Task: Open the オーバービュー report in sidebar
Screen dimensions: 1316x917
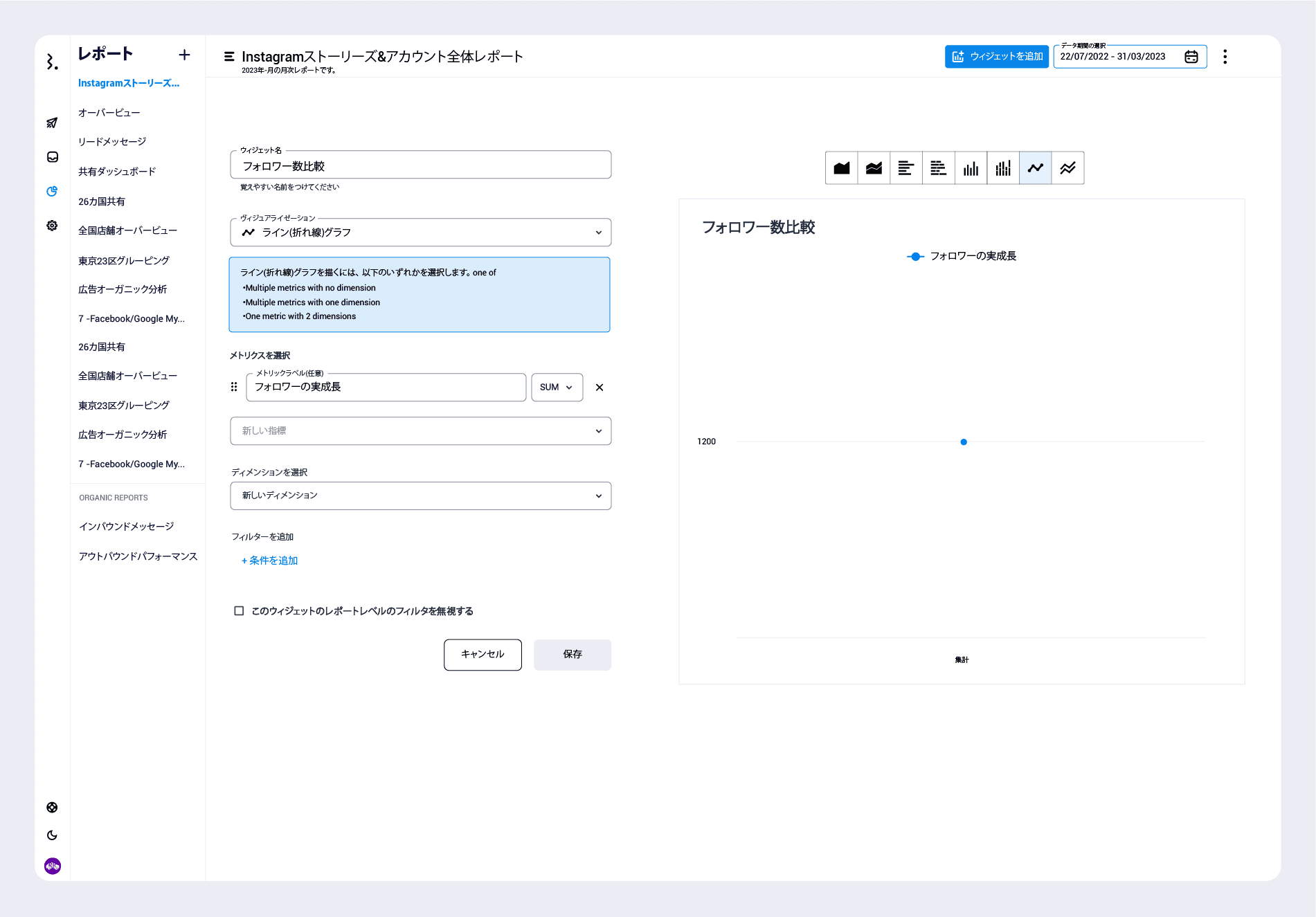Action: tap(109, 113)
